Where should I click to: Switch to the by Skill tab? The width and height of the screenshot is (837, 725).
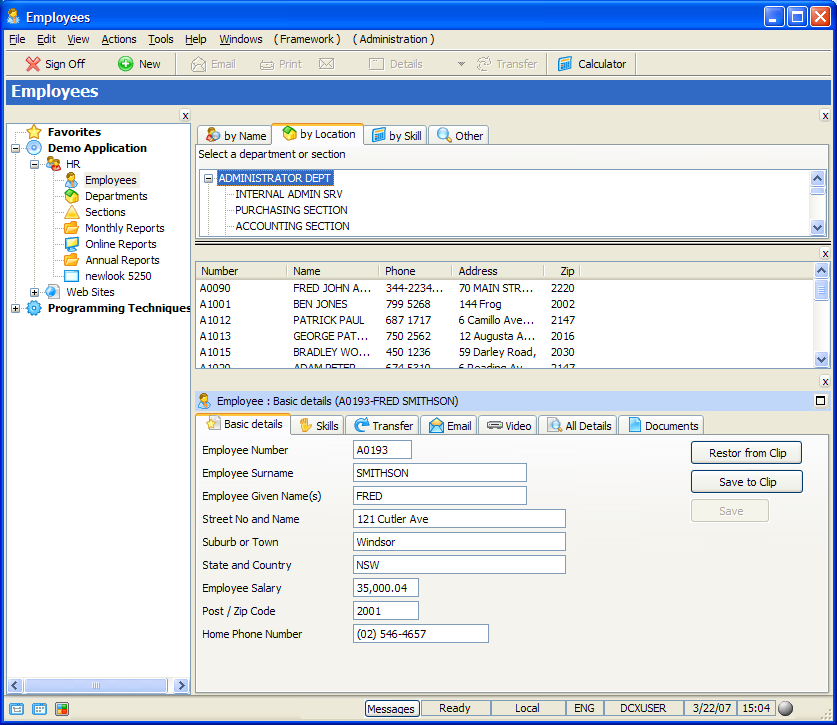396,135
